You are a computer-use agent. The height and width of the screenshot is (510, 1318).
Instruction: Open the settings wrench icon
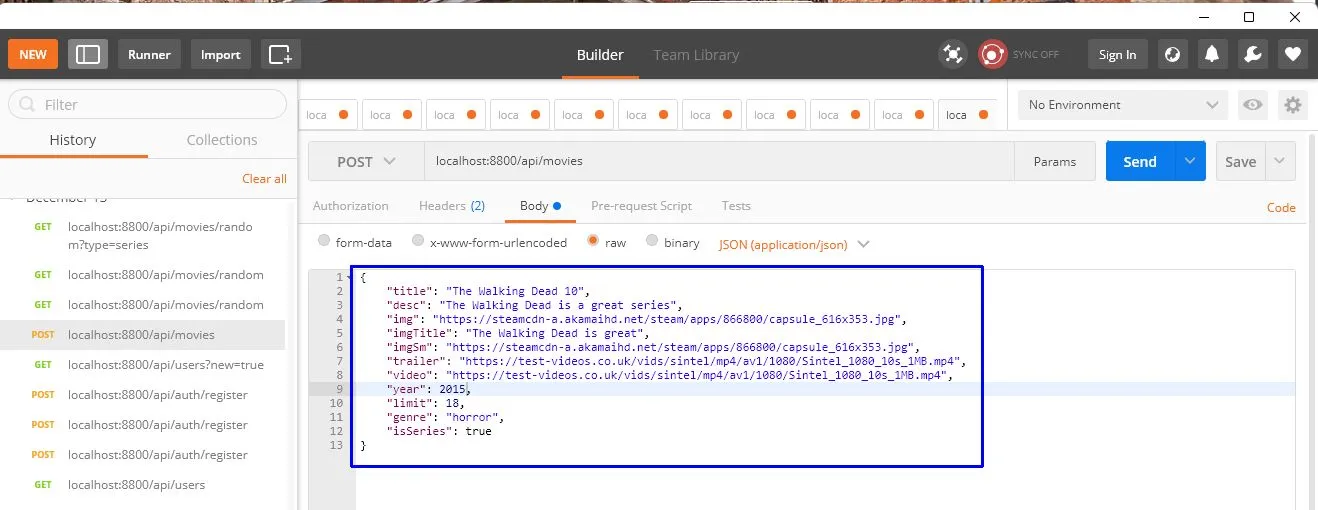tap(1253, 54)
